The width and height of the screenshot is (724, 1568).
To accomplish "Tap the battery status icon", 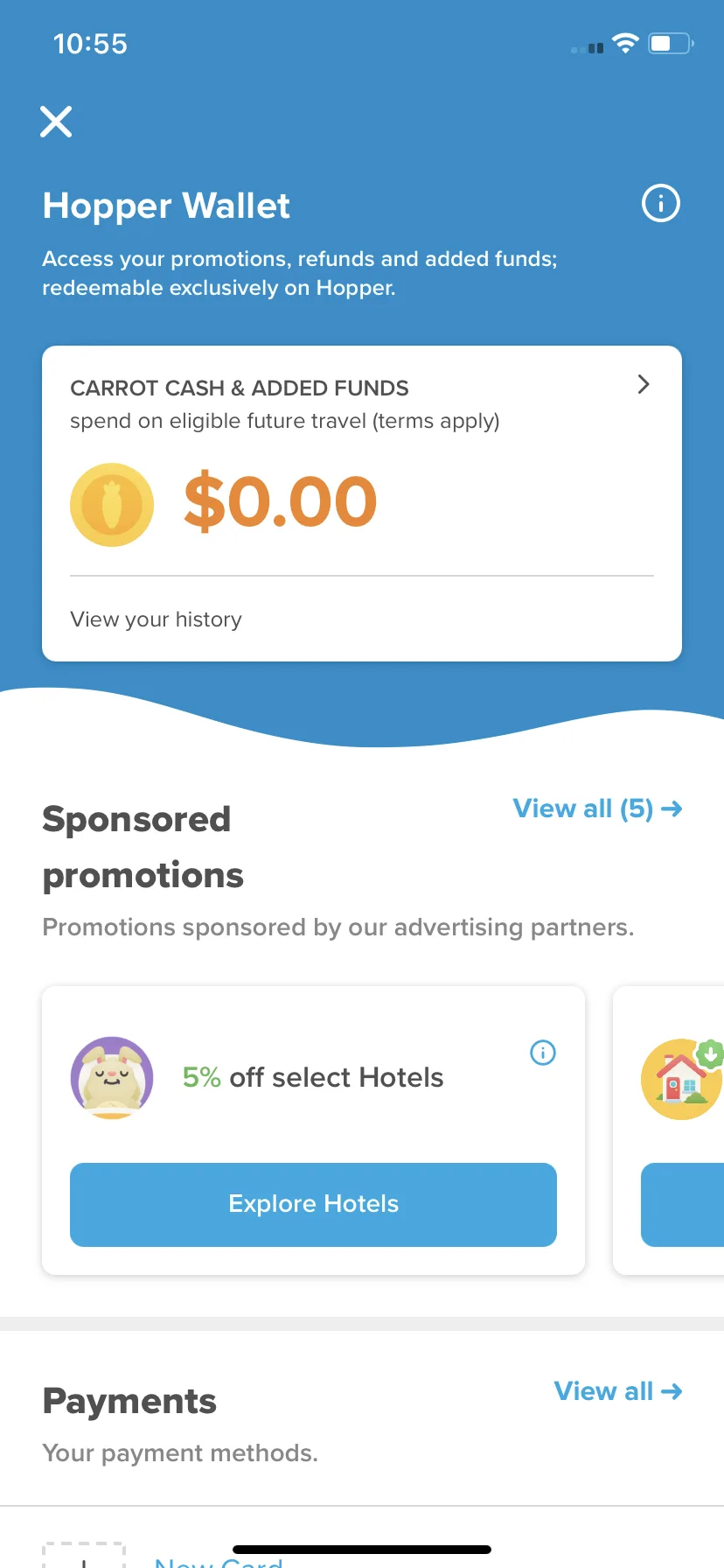I will (x=671, y=43).
